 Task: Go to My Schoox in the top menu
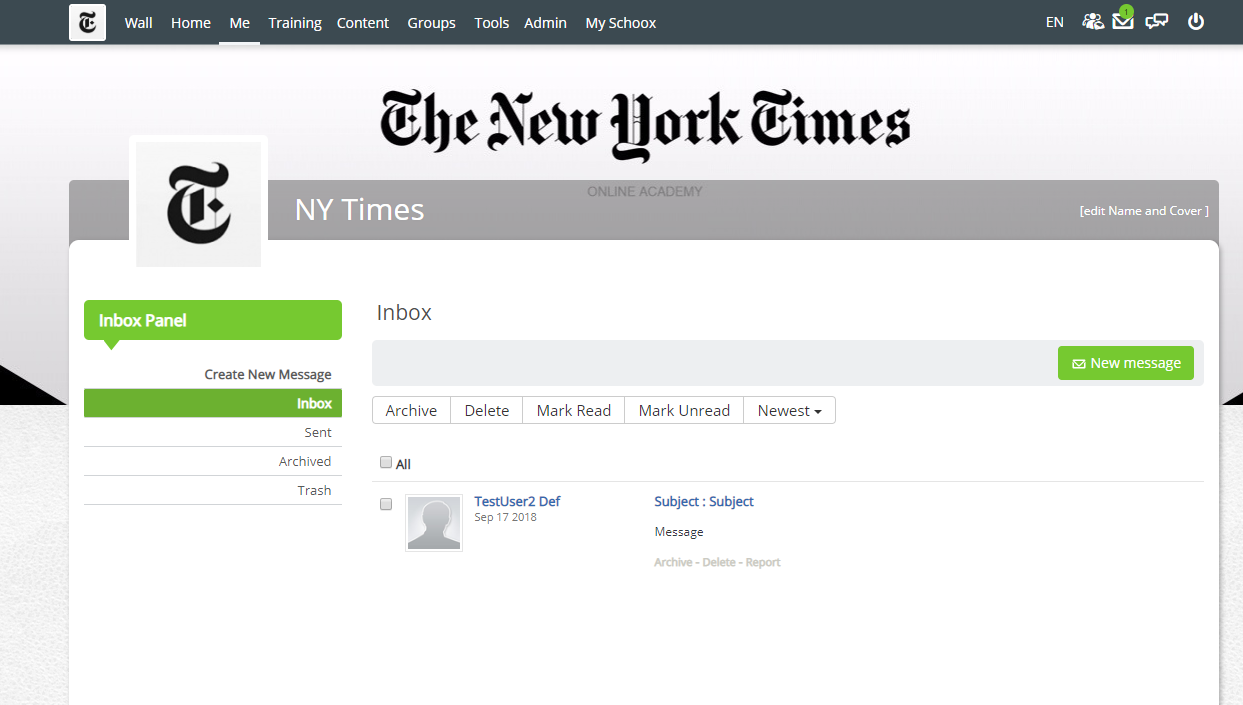(x=621, y=22)
